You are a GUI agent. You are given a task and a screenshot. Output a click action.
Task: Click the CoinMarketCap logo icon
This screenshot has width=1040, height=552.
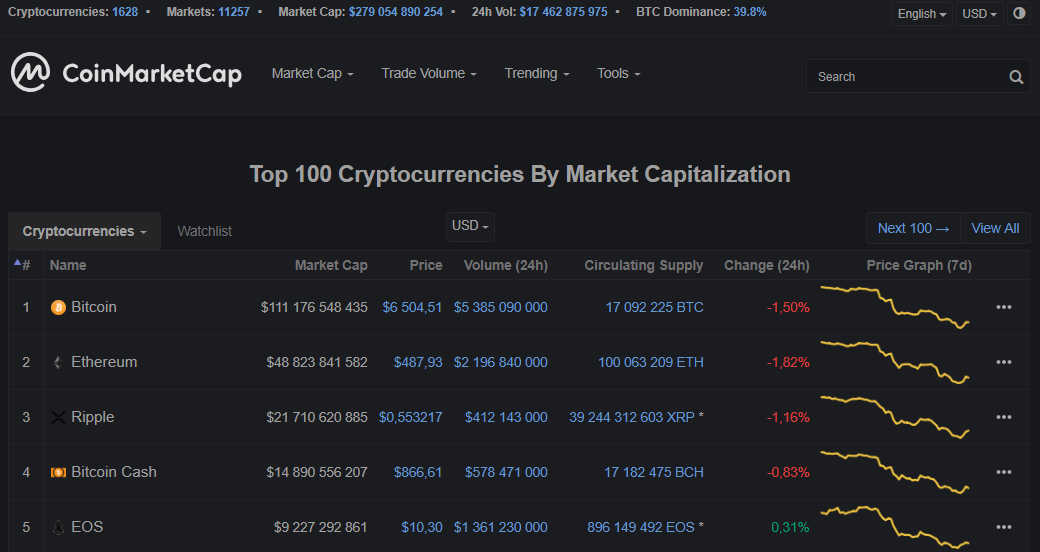coord(30,72)
